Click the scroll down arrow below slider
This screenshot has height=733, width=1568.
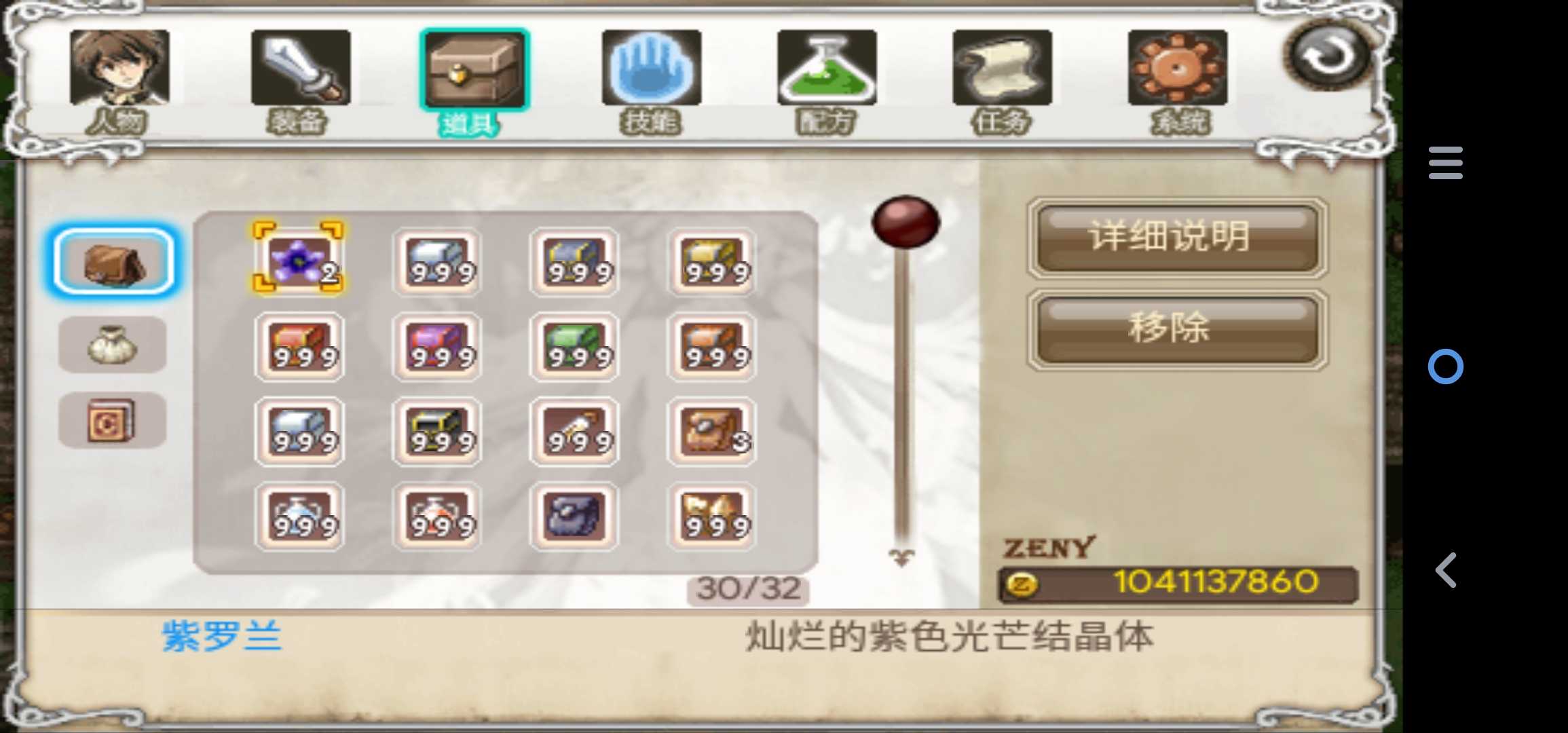tap(901, 557)
